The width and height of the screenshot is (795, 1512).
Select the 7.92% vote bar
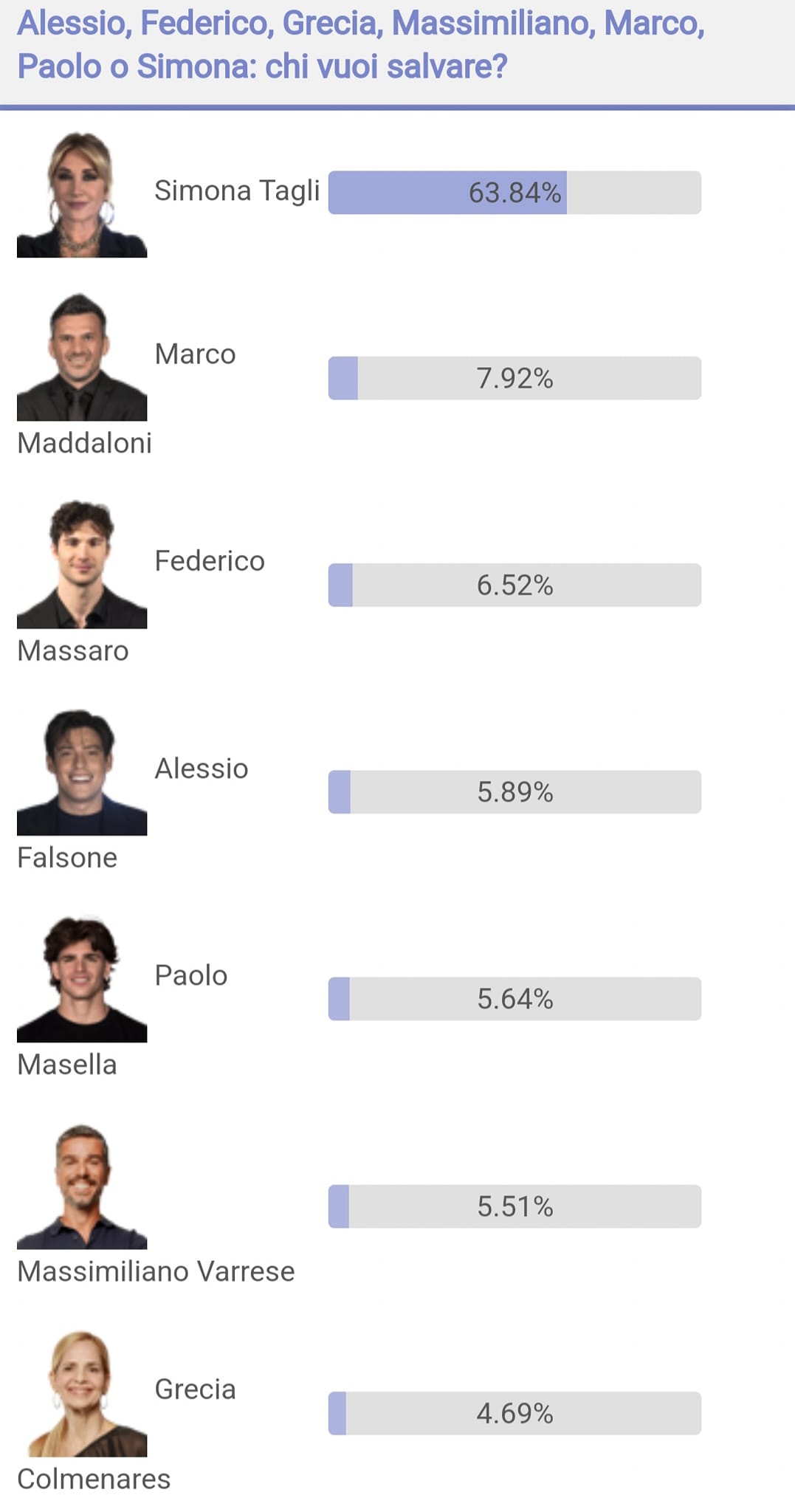(514, 378)
